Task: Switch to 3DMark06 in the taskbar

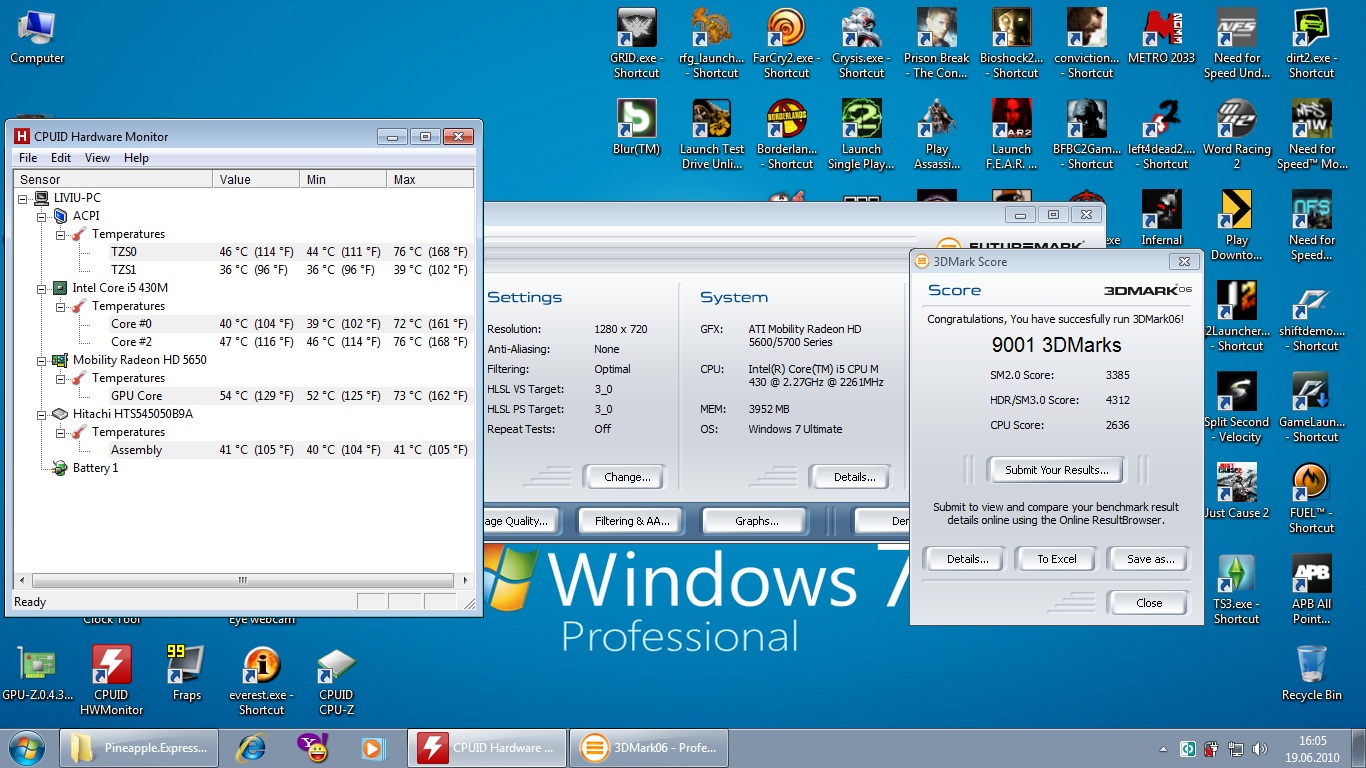Action: (648, 748)
